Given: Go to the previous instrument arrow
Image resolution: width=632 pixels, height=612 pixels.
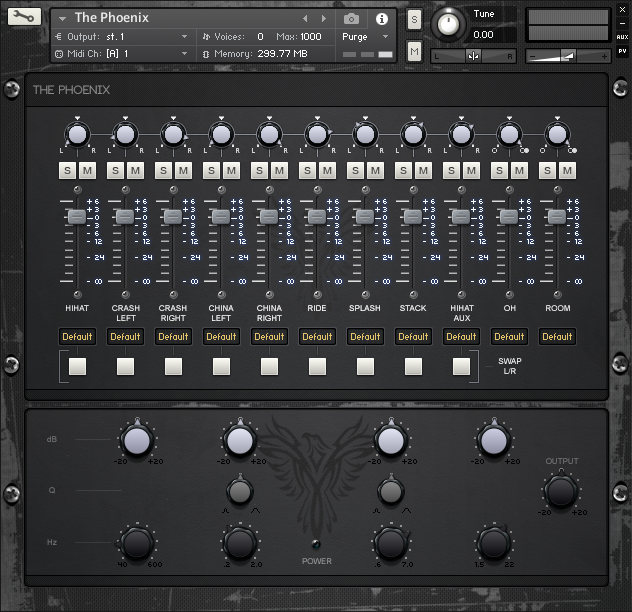Looking at the screenshot, I should [306, 18].
